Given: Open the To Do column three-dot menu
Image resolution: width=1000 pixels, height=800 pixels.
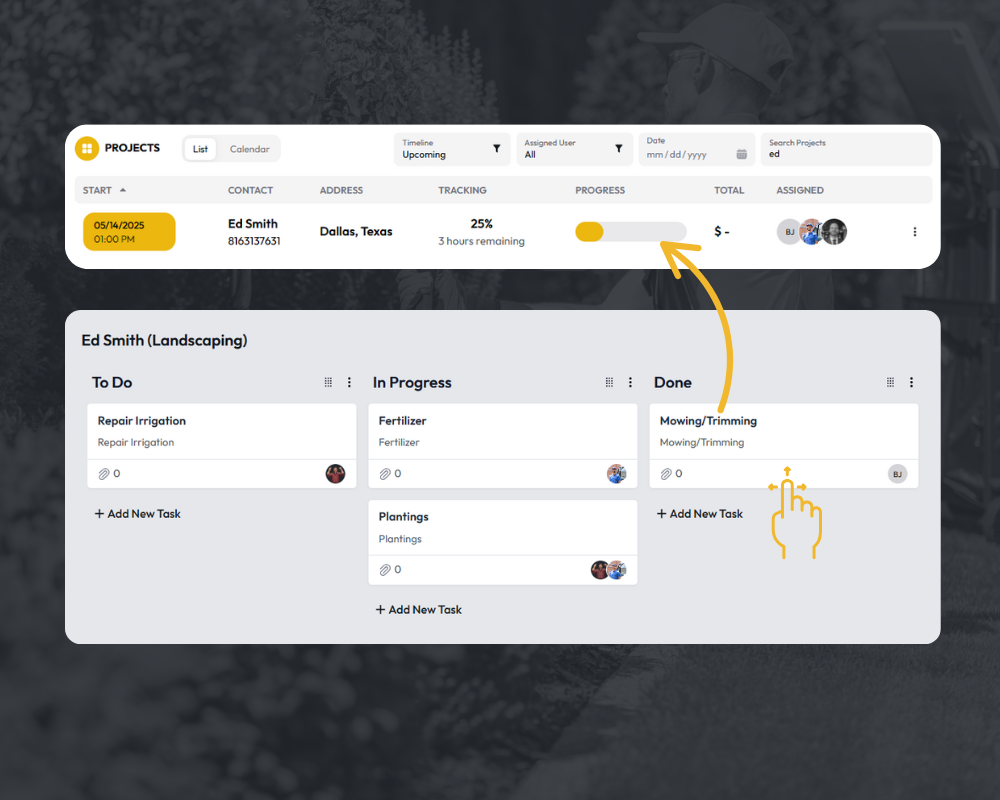Looking at the screenshot, I should tap(349, 382).
